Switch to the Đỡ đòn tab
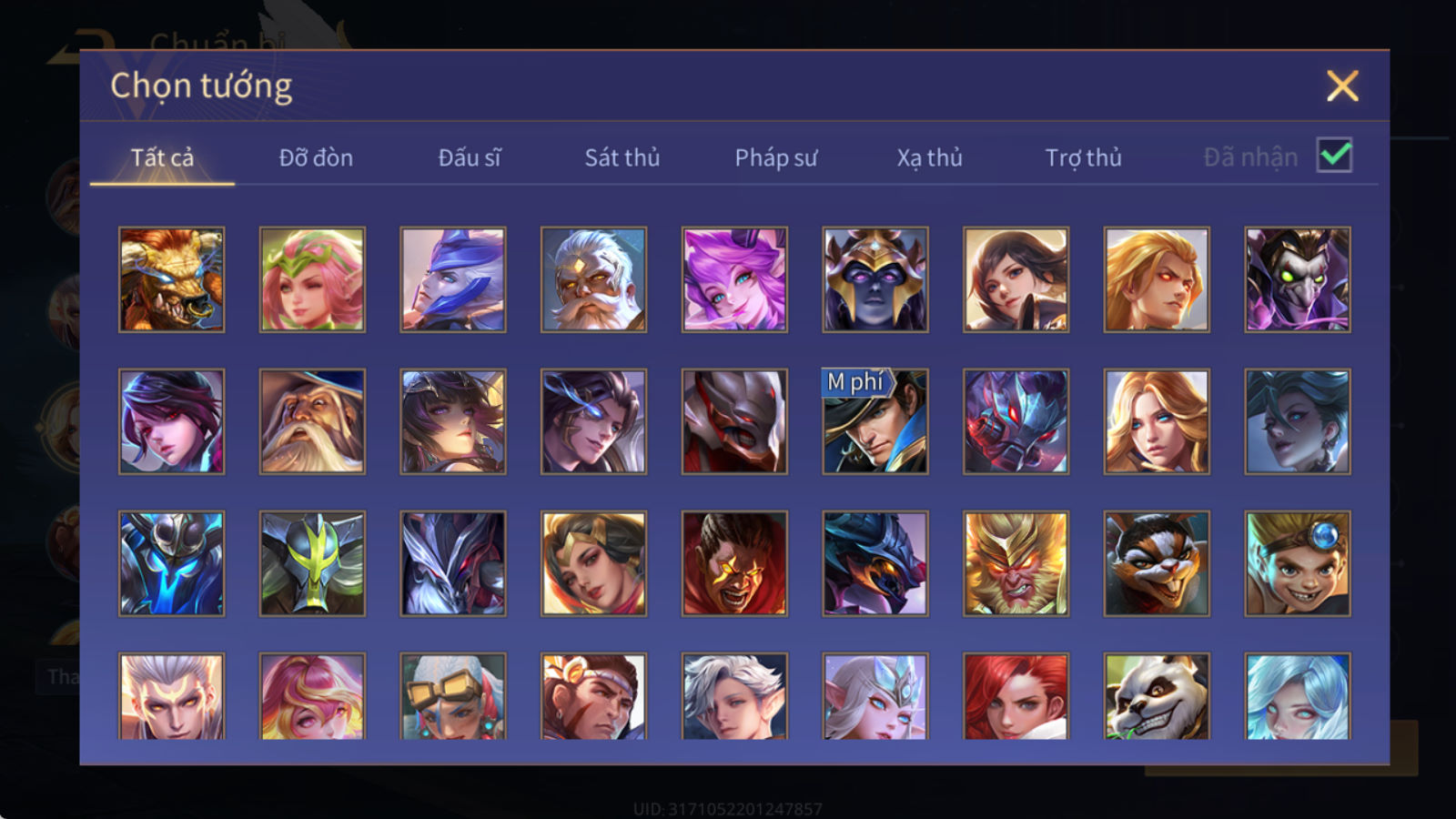 316,157
